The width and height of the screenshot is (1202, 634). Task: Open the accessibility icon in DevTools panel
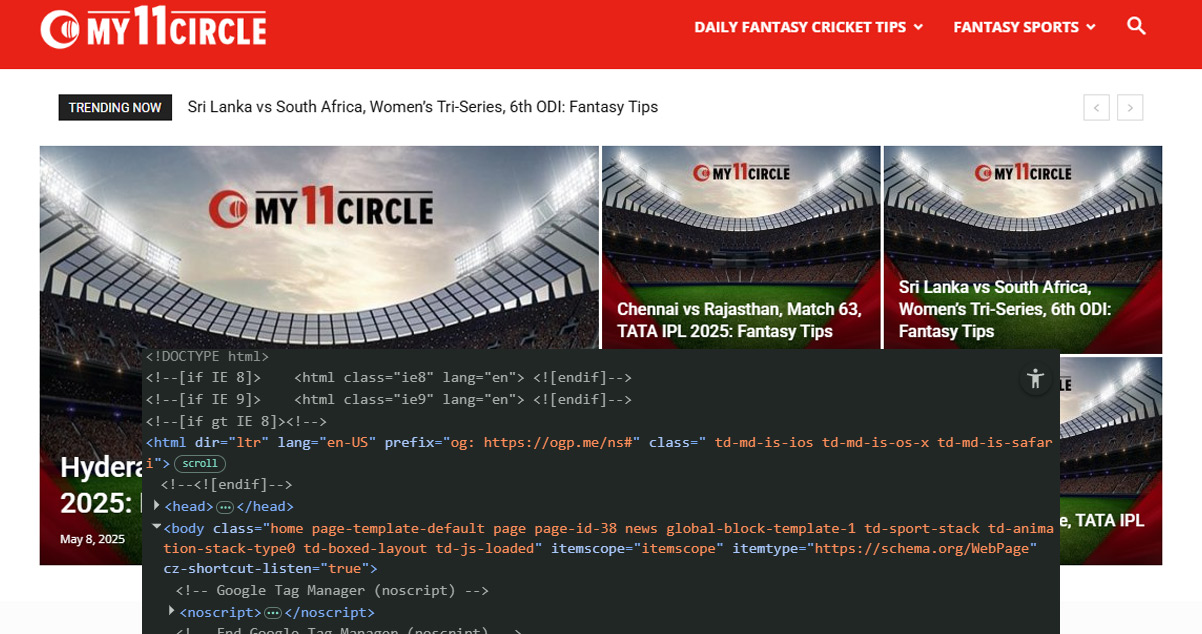1035,379
